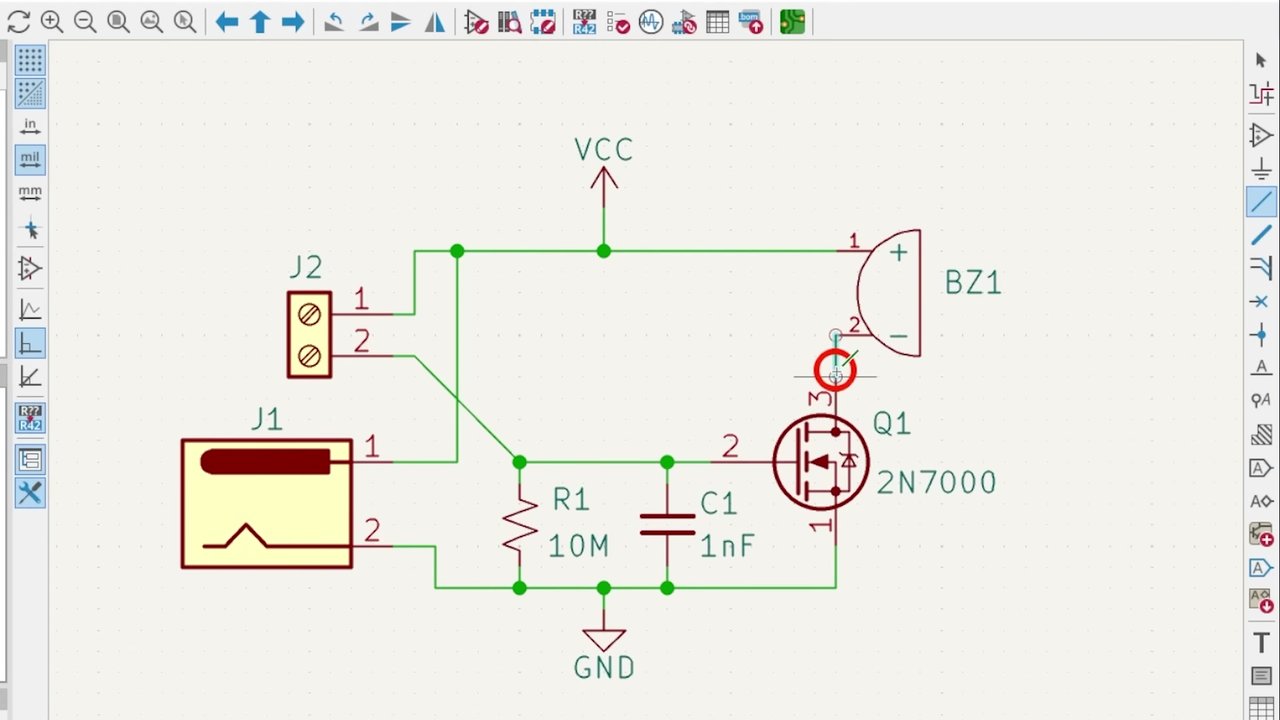Enable free-angle wire drawing mode
This screenshot has height=720, width=1280.
click(x=30, y=310)
